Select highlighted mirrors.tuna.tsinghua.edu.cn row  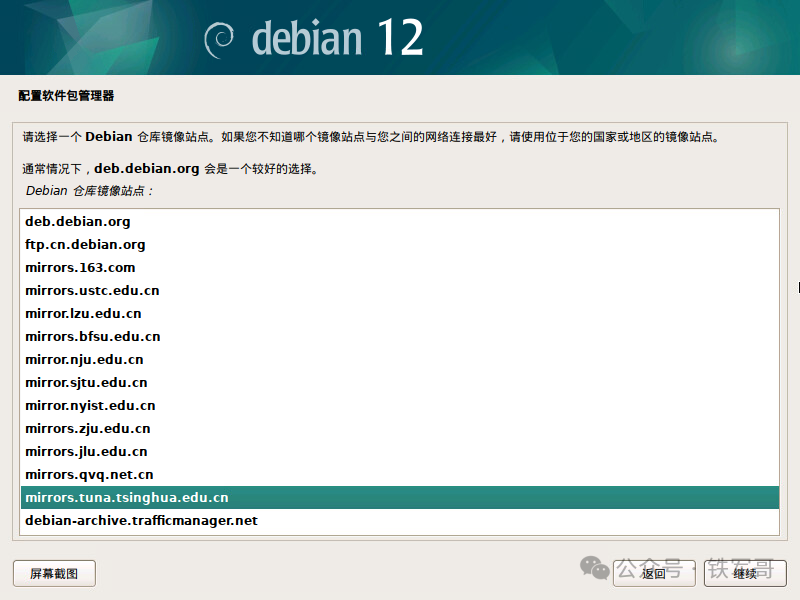400,497
